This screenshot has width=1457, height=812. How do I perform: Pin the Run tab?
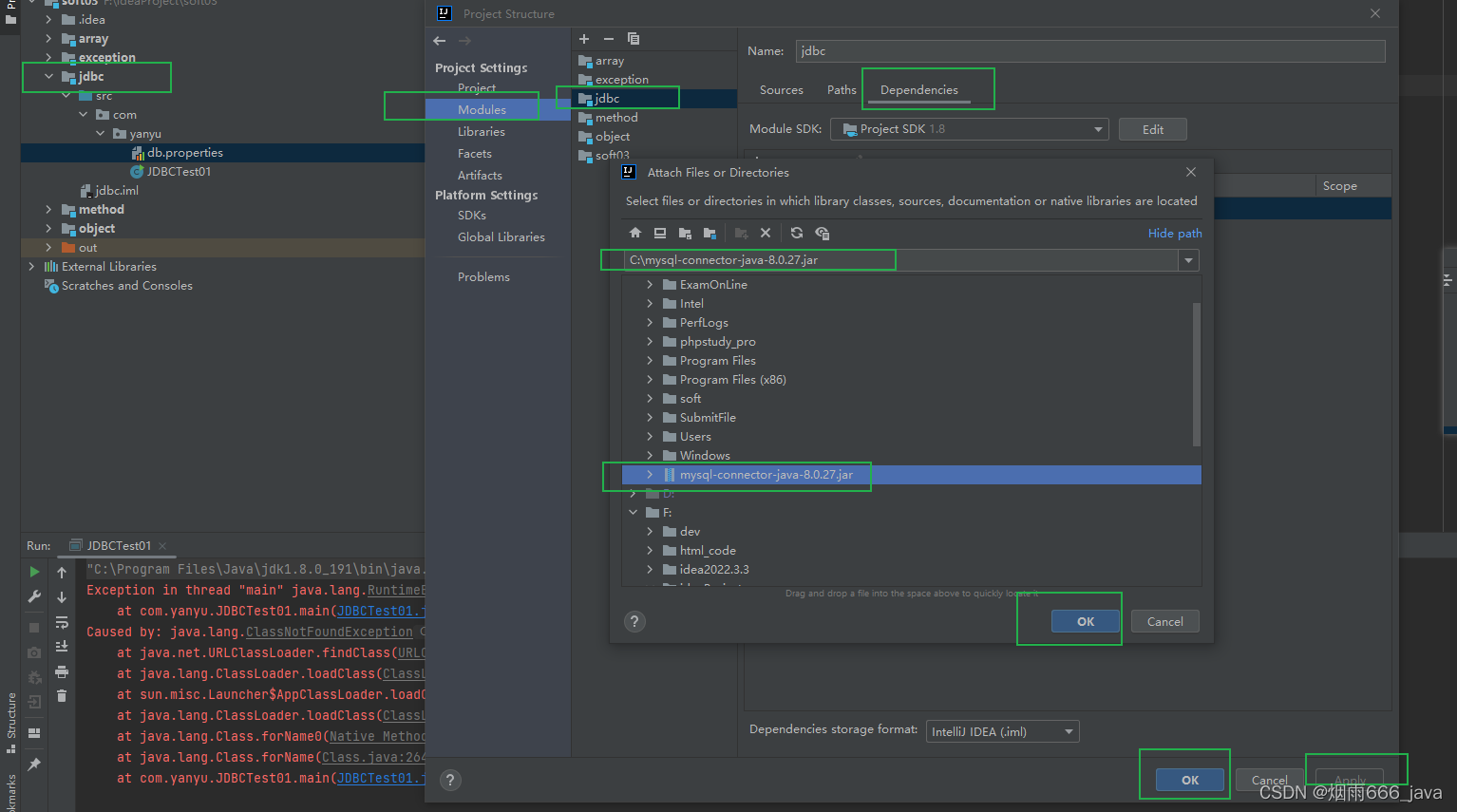point(34,765)
